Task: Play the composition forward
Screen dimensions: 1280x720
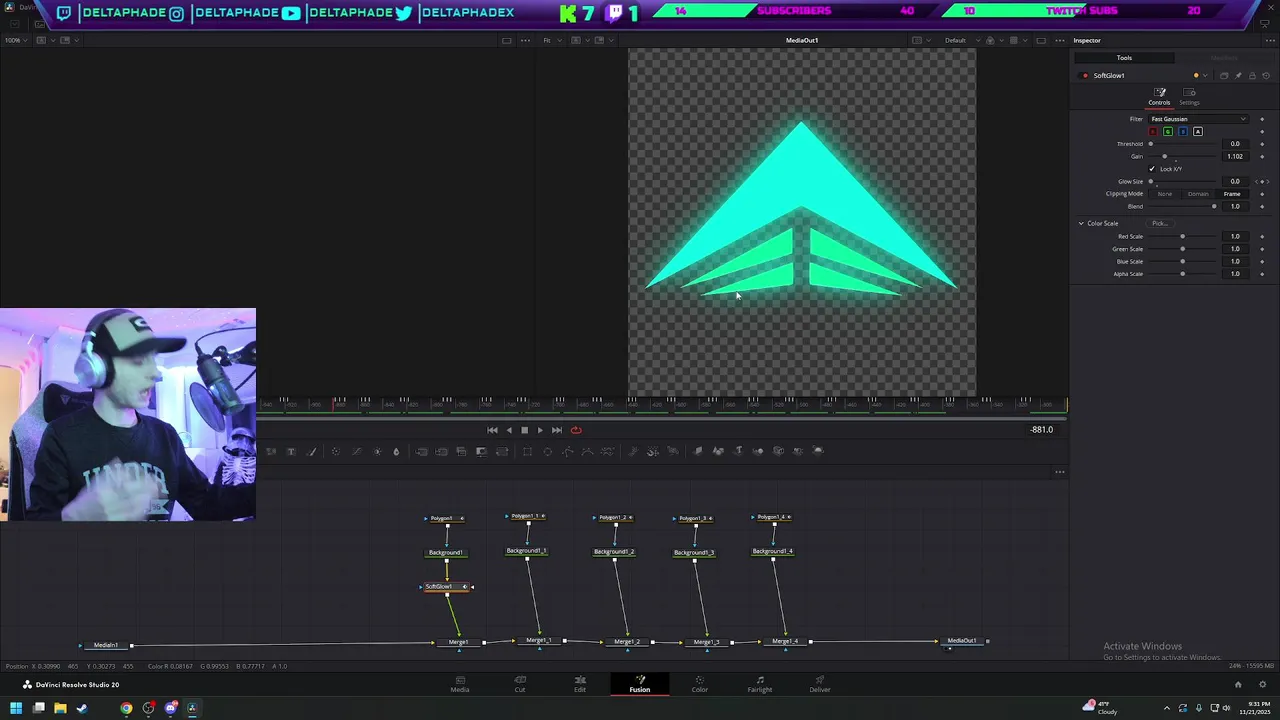Action: (x=540, y=430)
